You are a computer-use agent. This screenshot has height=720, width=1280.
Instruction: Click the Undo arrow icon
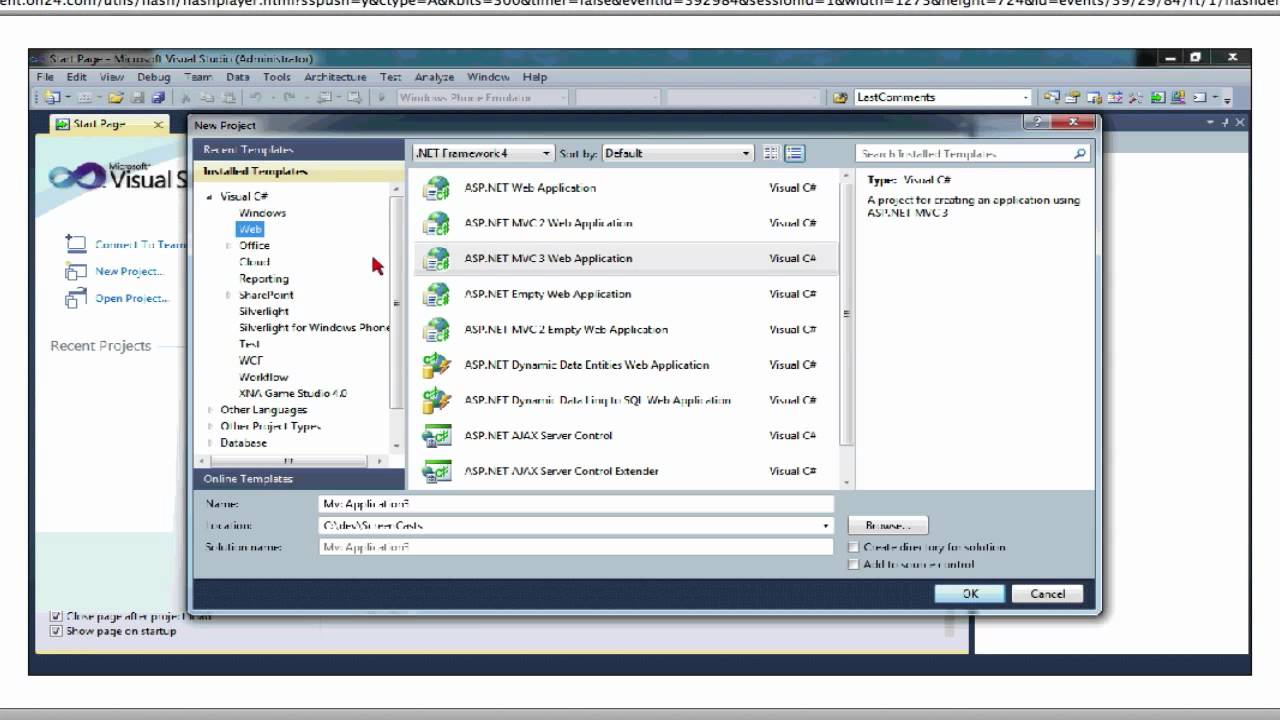(255, 97)
